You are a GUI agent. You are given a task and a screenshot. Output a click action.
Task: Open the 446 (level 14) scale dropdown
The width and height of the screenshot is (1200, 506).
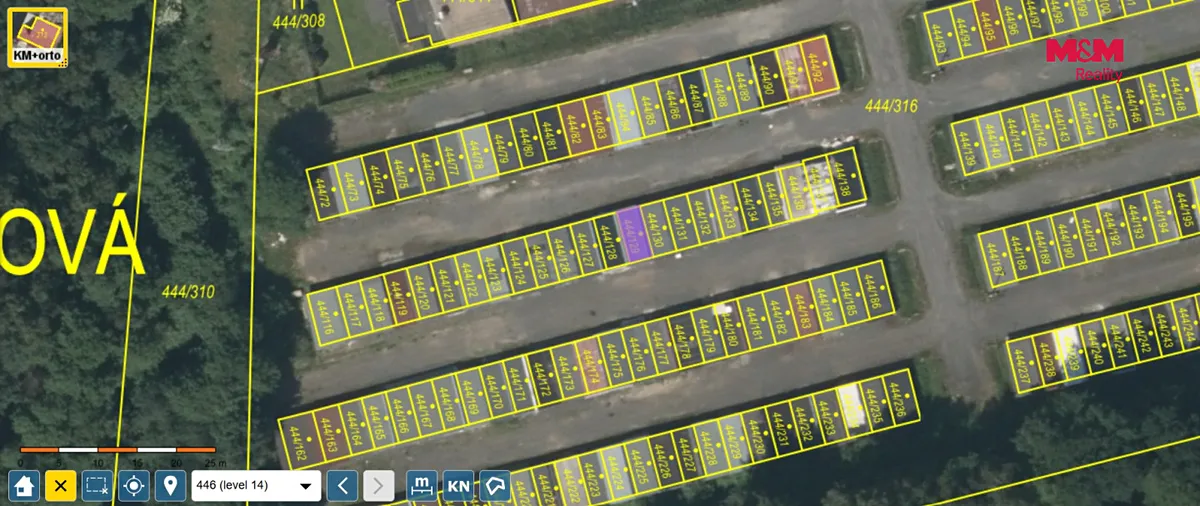[x=256, y=486]
